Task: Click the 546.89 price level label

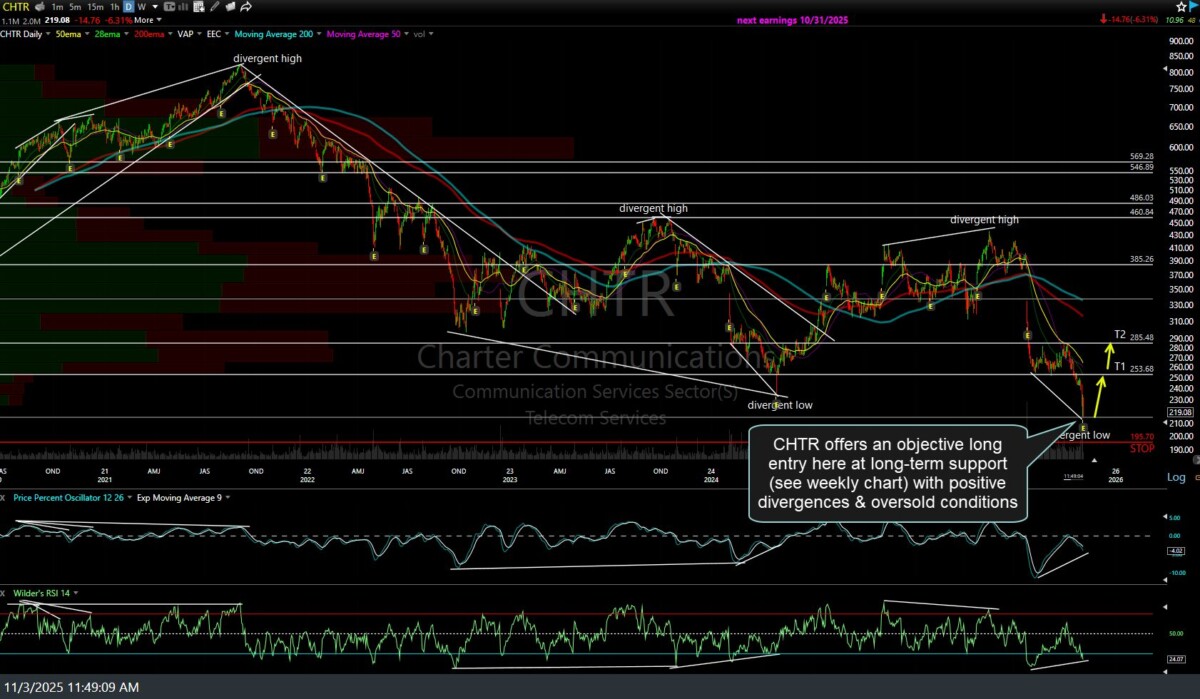Action: click(x=1142, y=166)
